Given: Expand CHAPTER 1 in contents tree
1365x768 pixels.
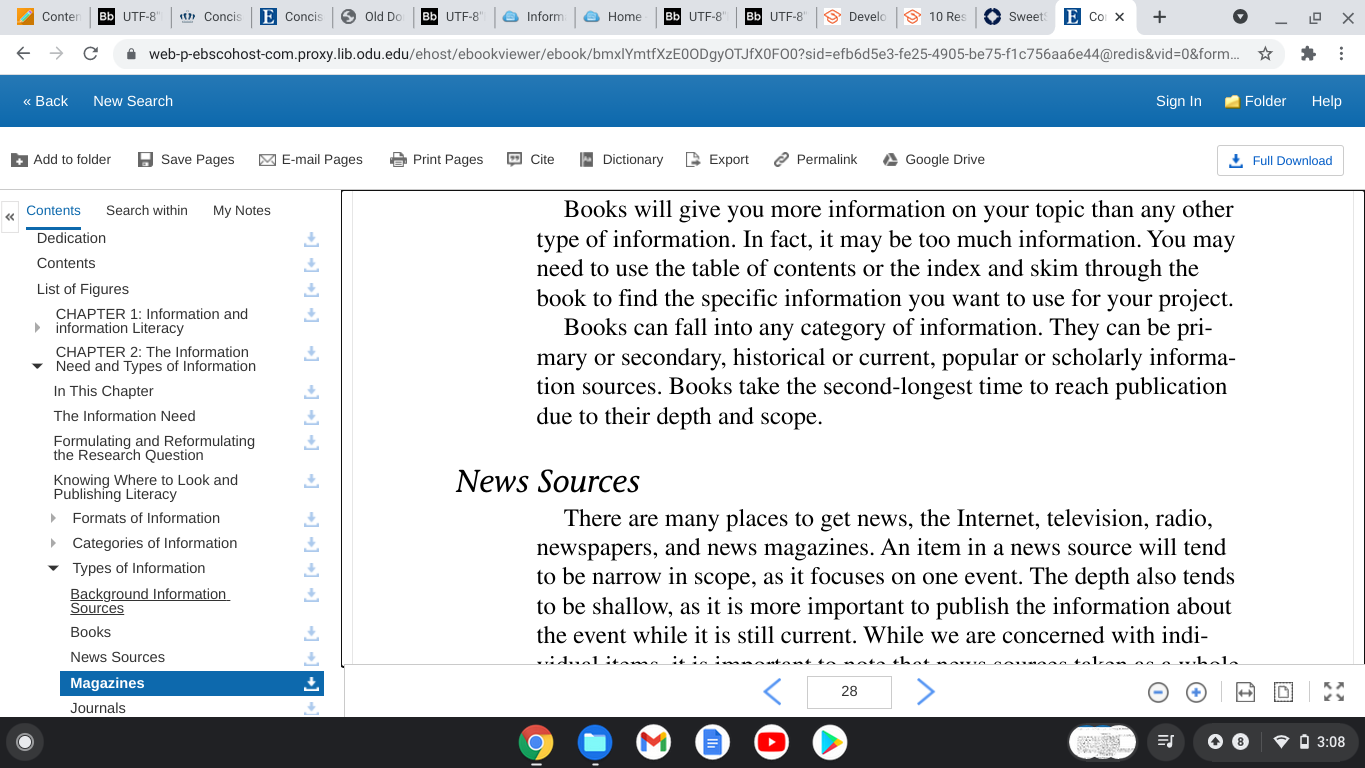Looking at the screenshot, I should click(x=37, y=328).
